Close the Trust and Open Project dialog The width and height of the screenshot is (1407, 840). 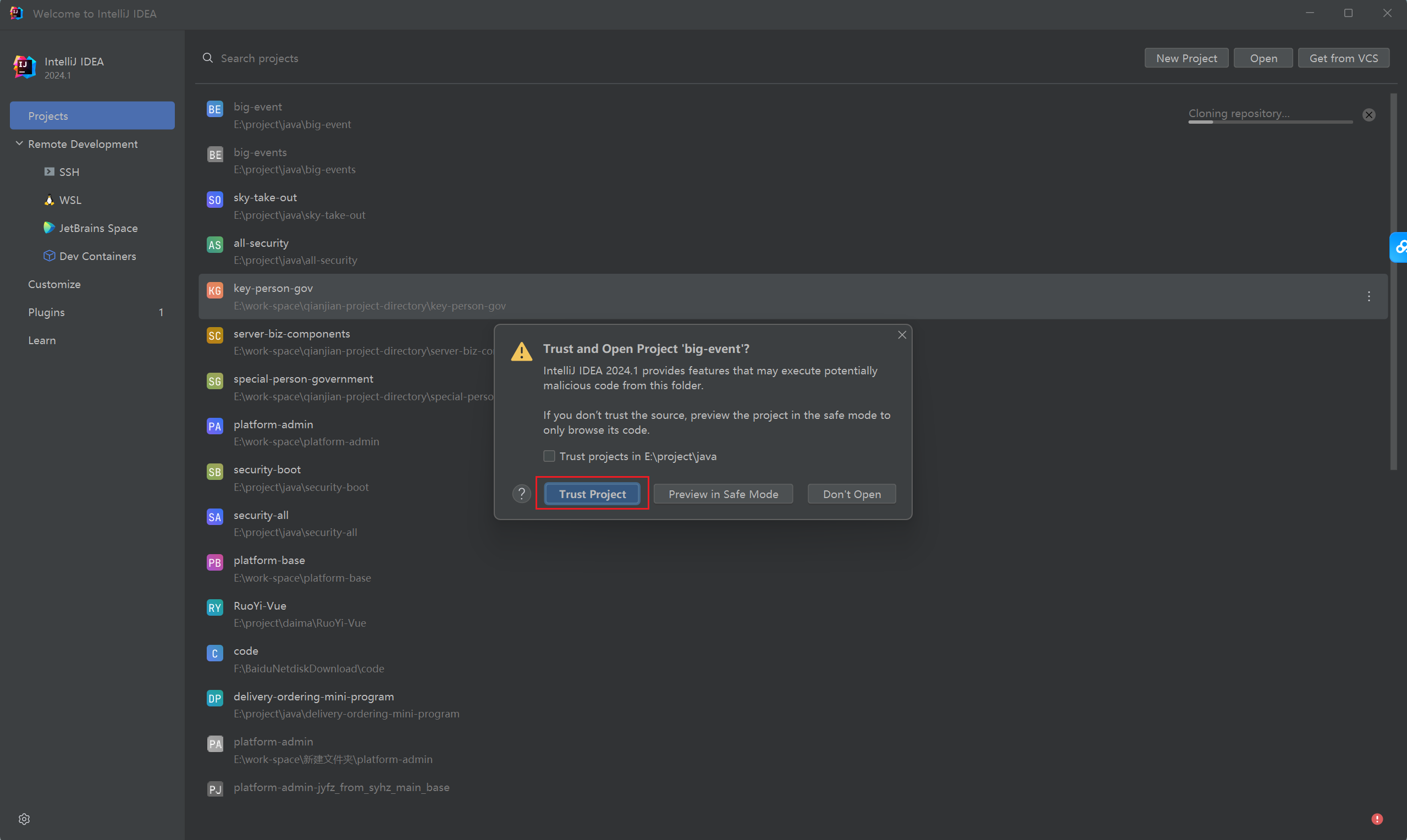(902, 335)
